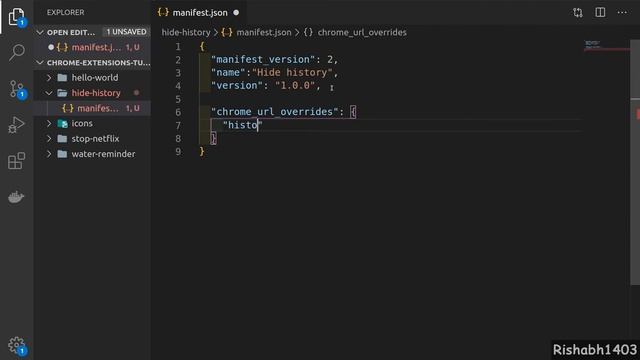Click the stop-netflix folder name
The image size is (640, 360).
[95, 139]
